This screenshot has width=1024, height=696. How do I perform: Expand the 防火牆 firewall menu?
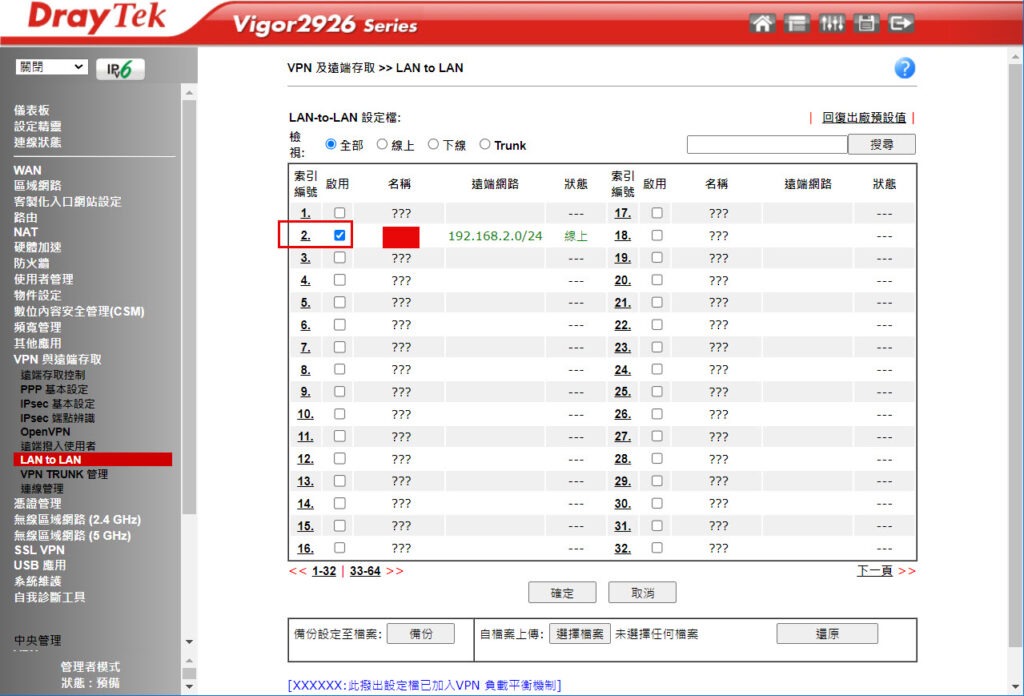coord(31,263)
